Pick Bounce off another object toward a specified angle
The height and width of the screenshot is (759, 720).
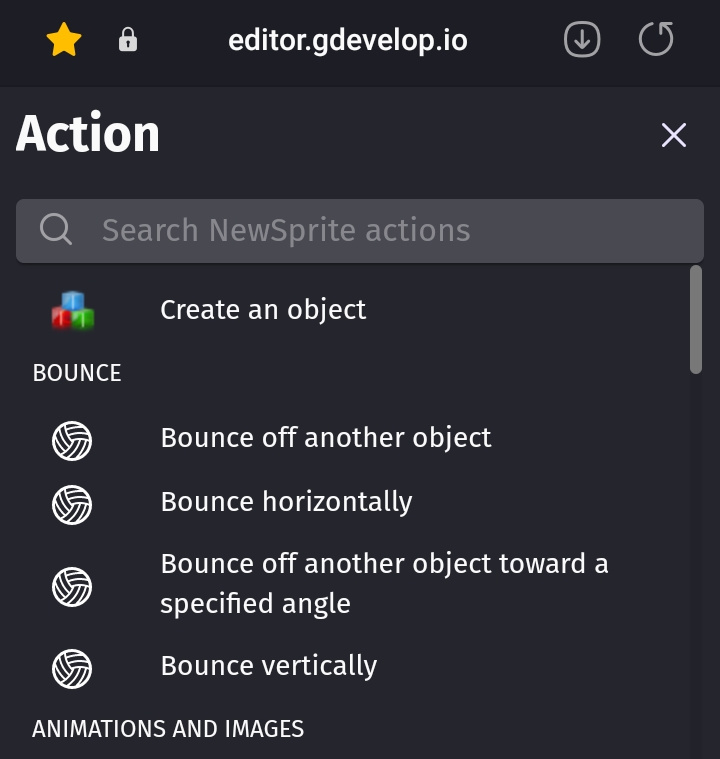(x=384, y=584)
